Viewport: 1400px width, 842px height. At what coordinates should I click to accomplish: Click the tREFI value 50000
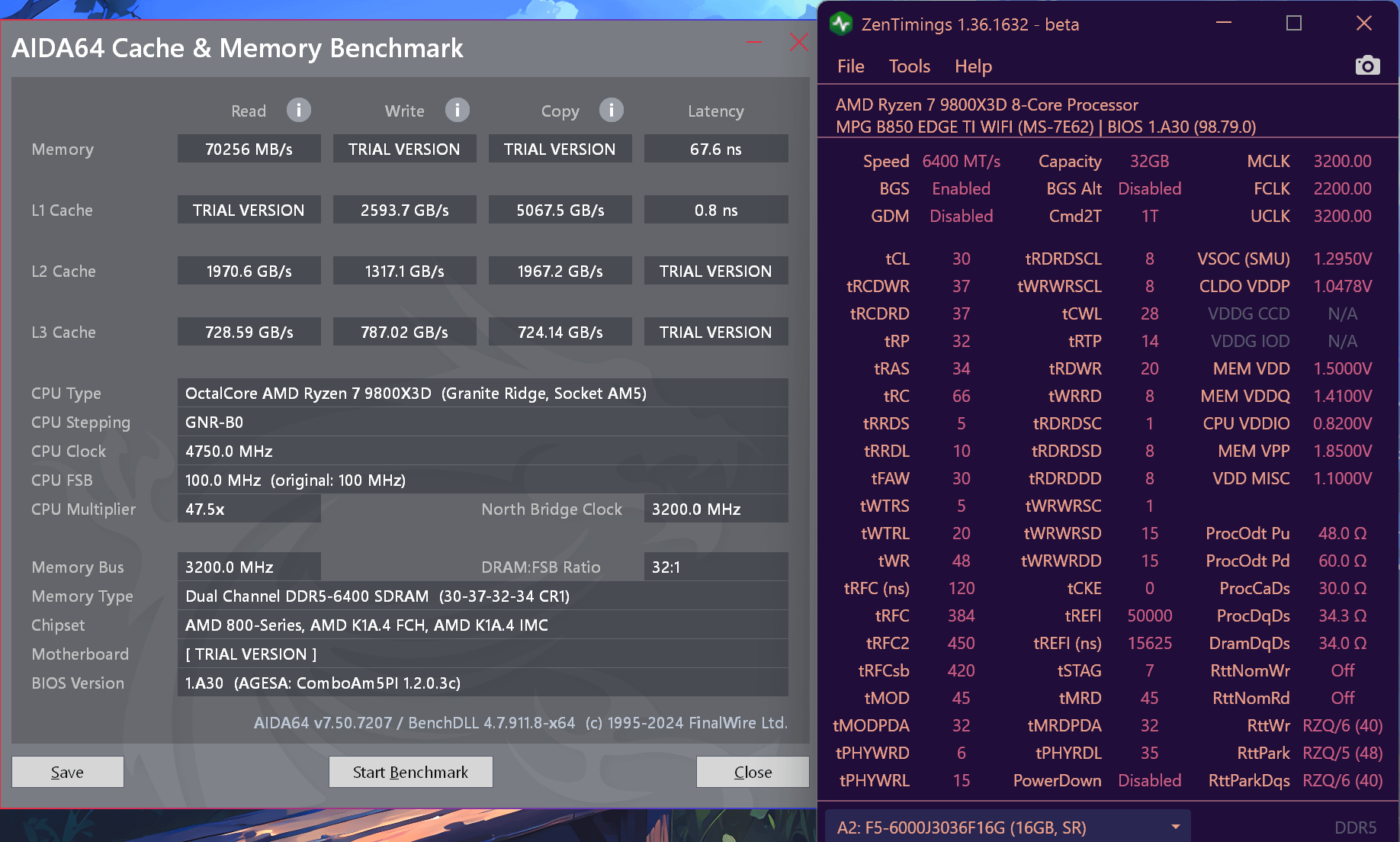[1149, 615]
